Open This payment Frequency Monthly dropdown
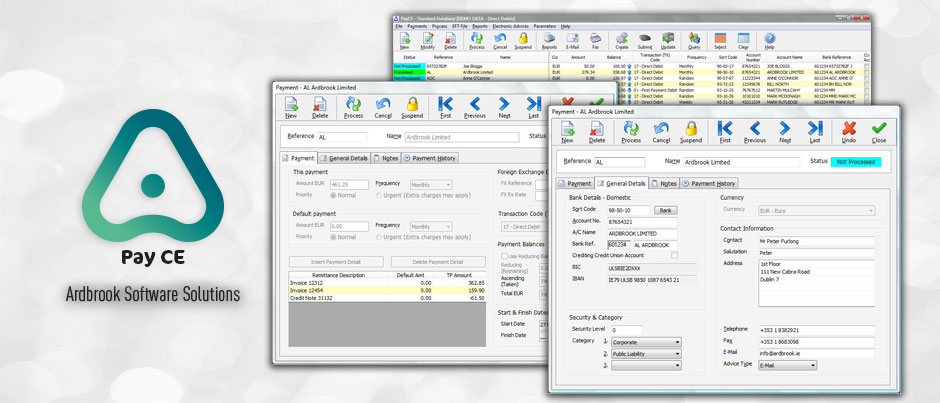The height and width of the screenshot is (403, 940). (x=430, y=185)
